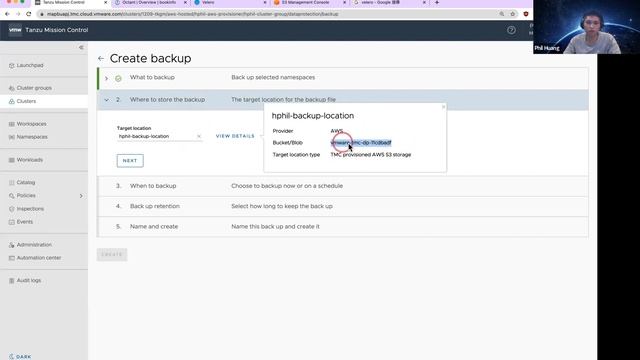Viewport: 640px width, 360px height.
Task: Click the Audit logs sidebar icon
Action: 11,281
